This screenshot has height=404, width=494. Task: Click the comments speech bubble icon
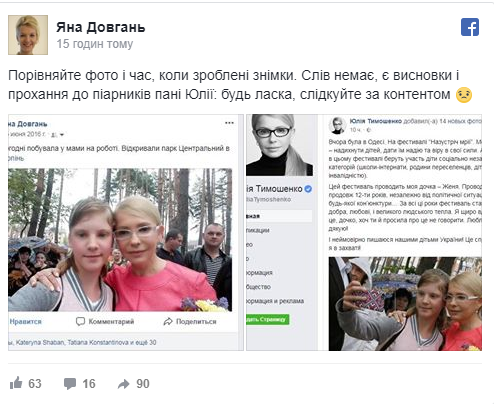(x=70, y=384)
